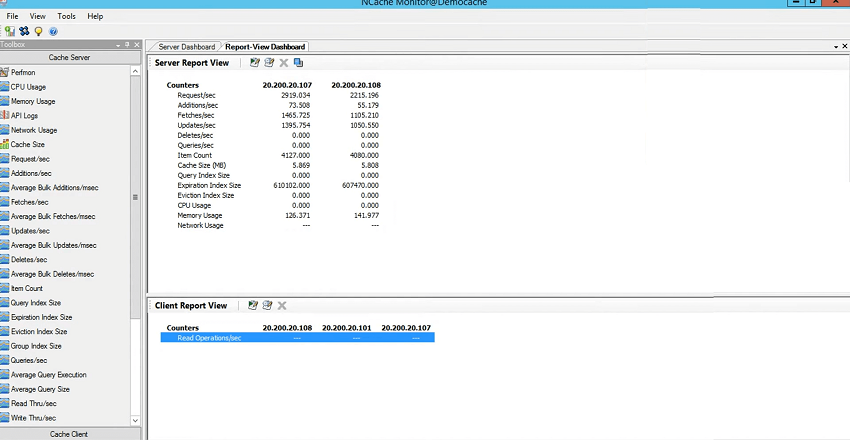Open the Toolbox panel options dropdown arrow
850x440 pixels.
point(118,46)
